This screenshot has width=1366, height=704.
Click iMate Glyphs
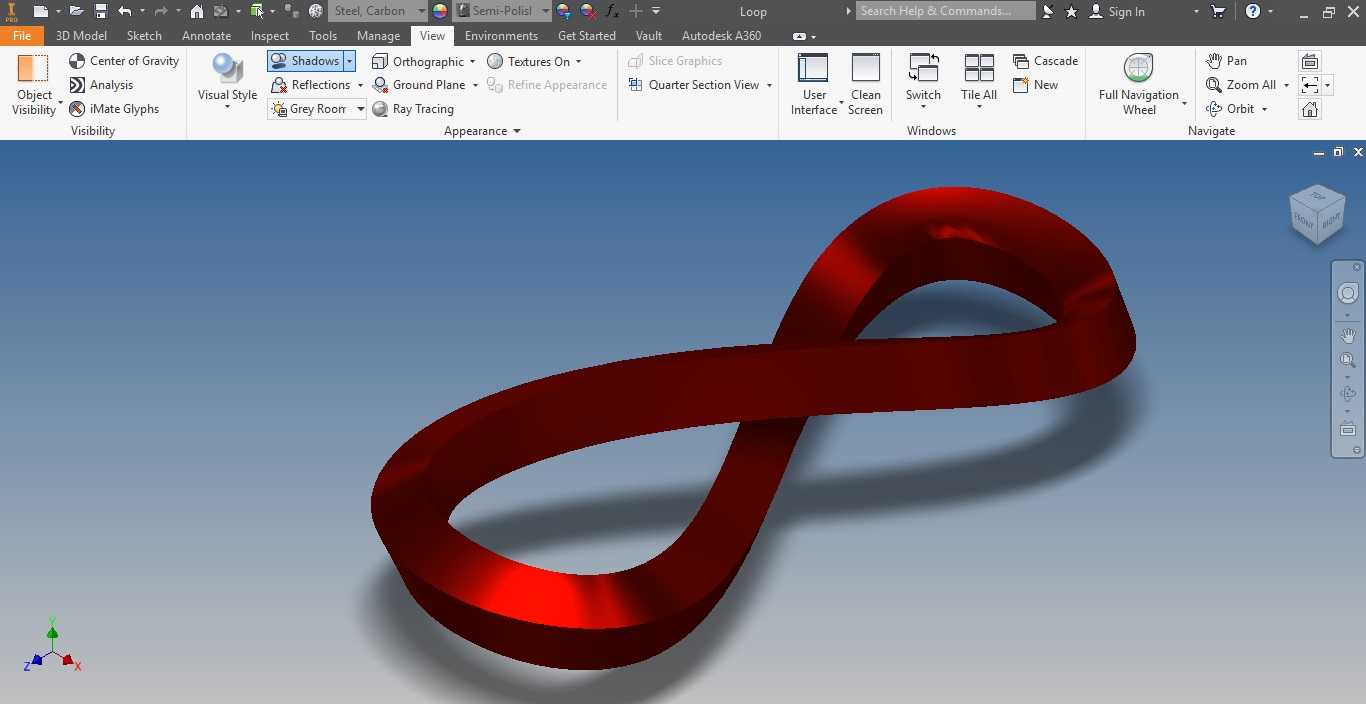[x=114, y=109]
